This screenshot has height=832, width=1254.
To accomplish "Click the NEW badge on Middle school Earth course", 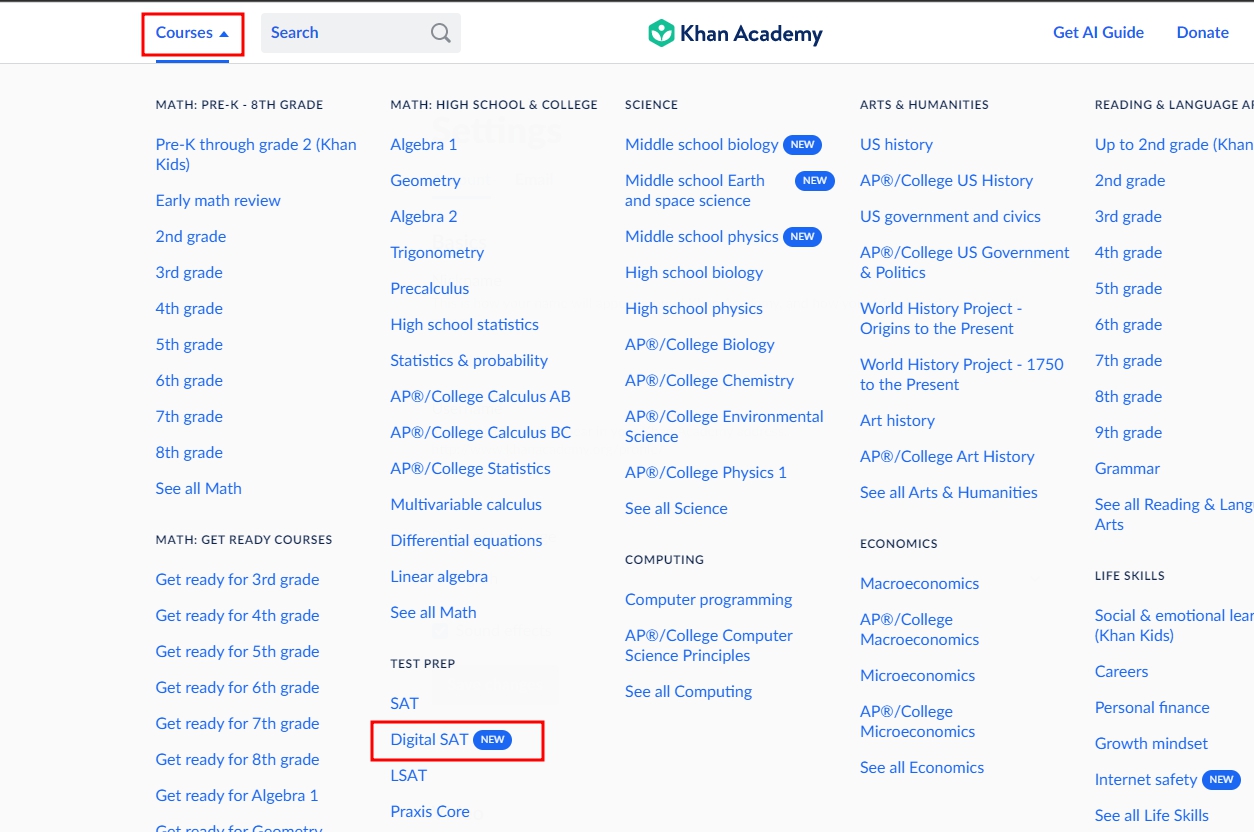I will coord(814,181).
